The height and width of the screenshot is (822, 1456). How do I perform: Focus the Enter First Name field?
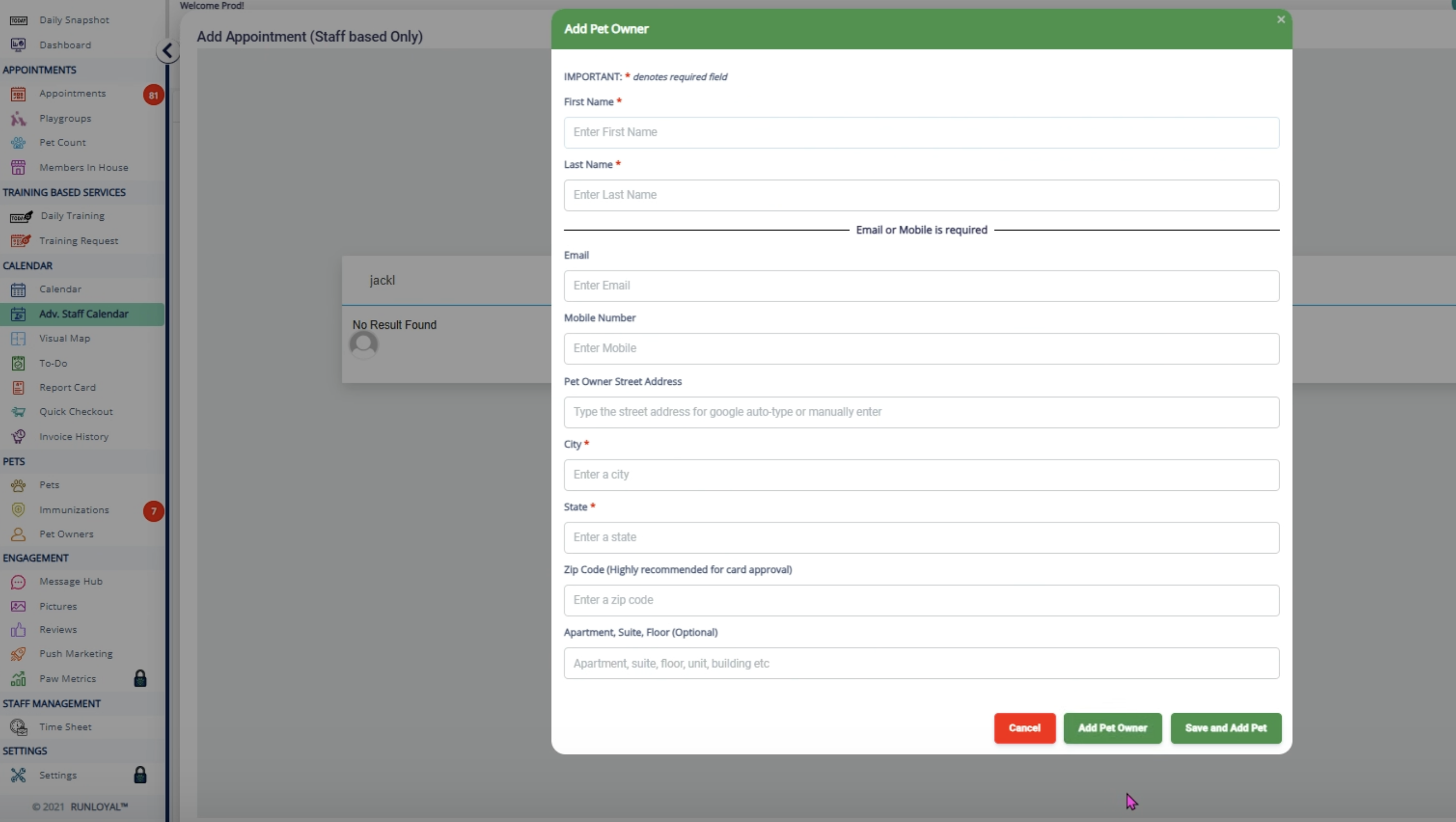click(921, 133)
